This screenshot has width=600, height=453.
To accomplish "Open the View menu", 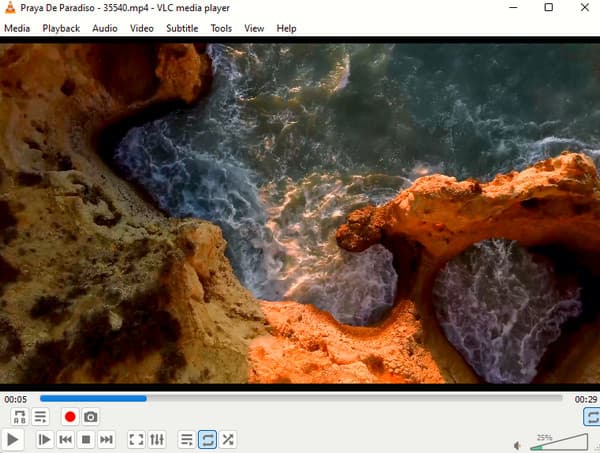I will (254, 28).
